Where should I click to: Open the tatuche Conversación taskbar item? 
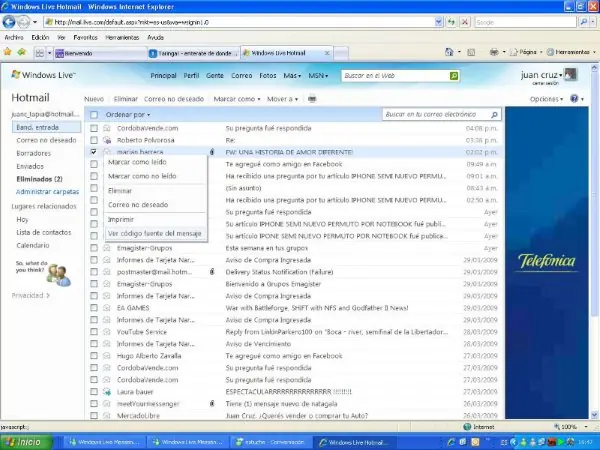pos(271,442)
